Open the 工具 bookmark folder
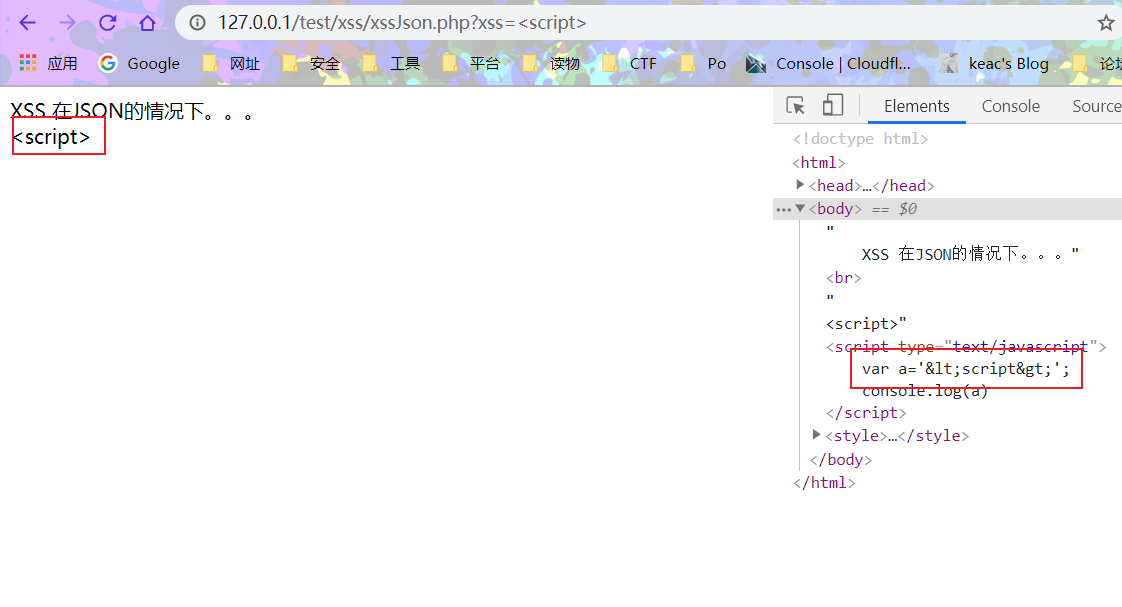 tap(391, 64)
